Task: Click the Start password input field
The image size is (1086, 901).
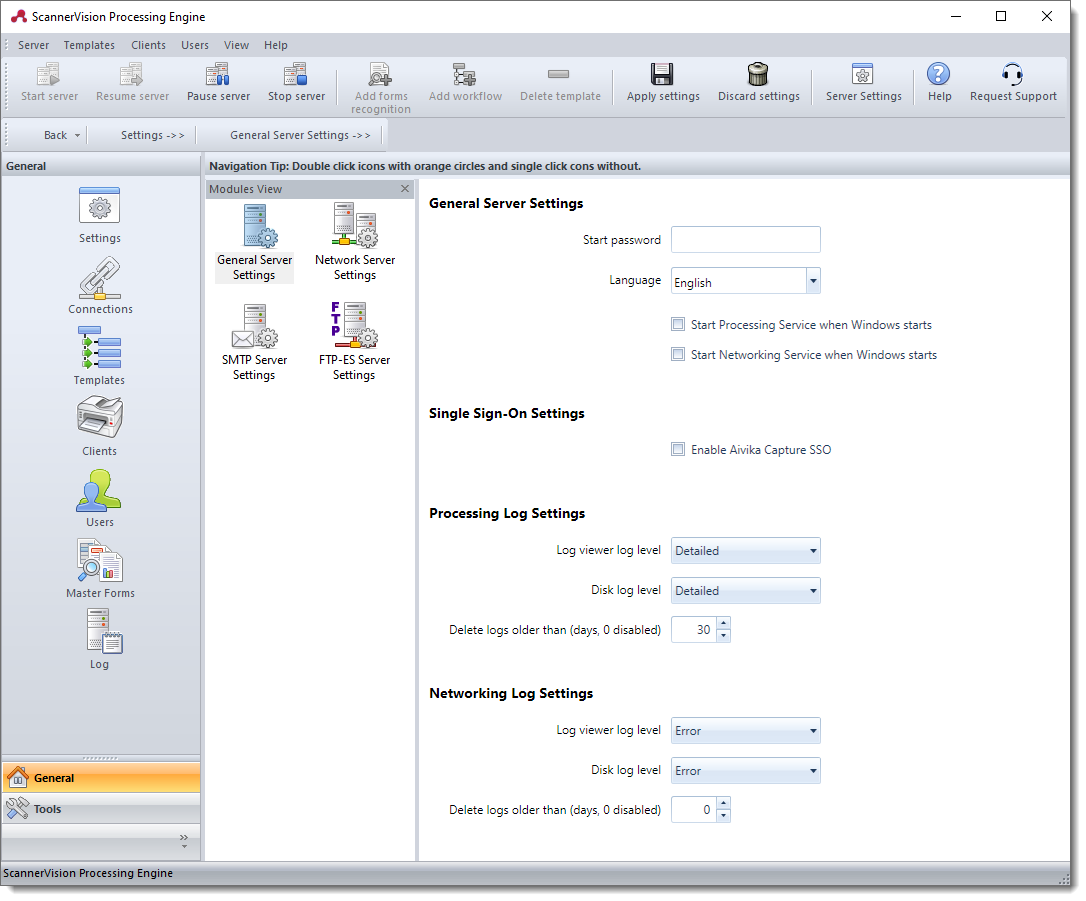Action: (x=745, y=240)
